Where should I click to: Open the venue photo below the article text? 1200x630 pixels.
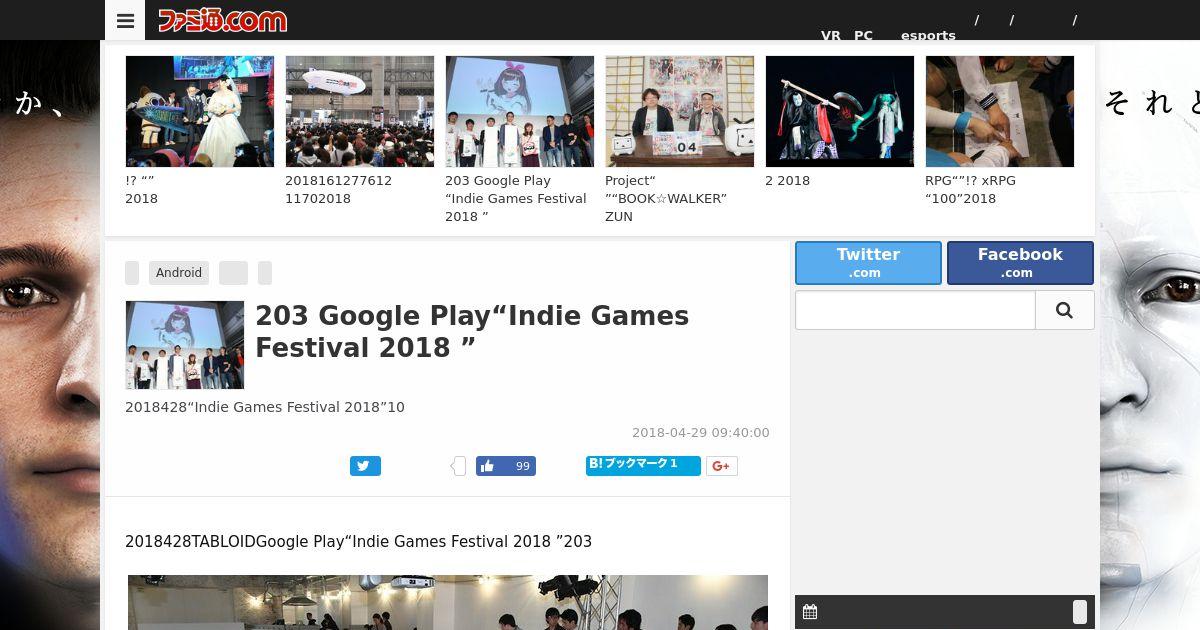coord(448,602)
